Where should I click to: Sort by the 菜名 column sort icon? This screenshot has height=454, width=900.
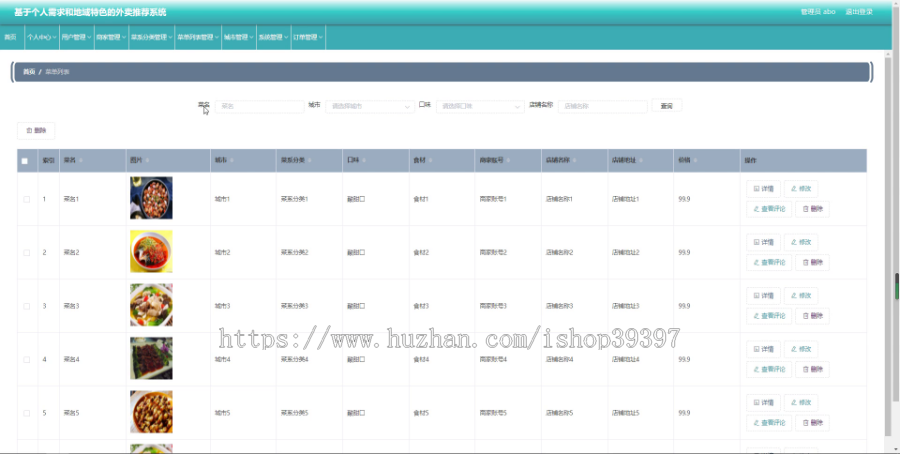[x=81, y=161]
